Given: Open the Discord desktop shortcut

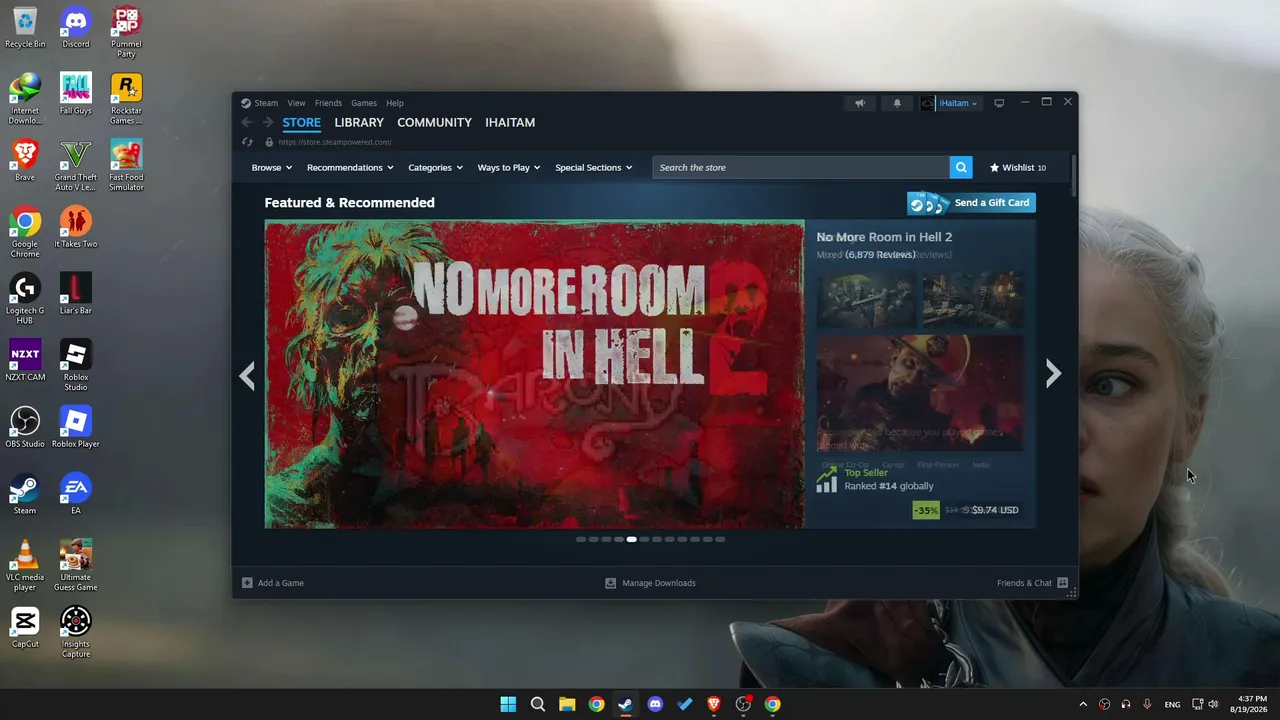Looking at the screenshot, I should [x=76, y=28].
